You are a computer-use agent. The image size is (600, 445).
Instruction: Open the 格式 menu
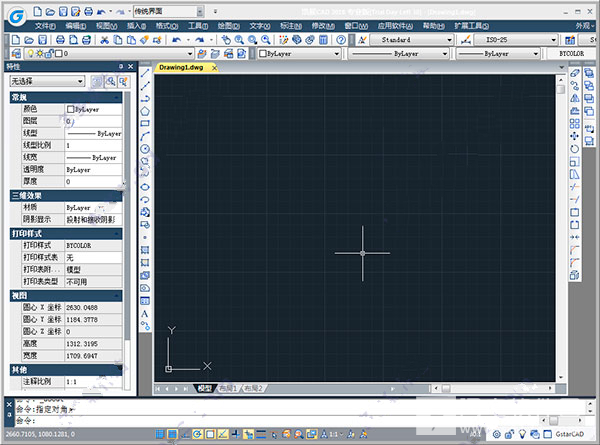pos(167,26)
